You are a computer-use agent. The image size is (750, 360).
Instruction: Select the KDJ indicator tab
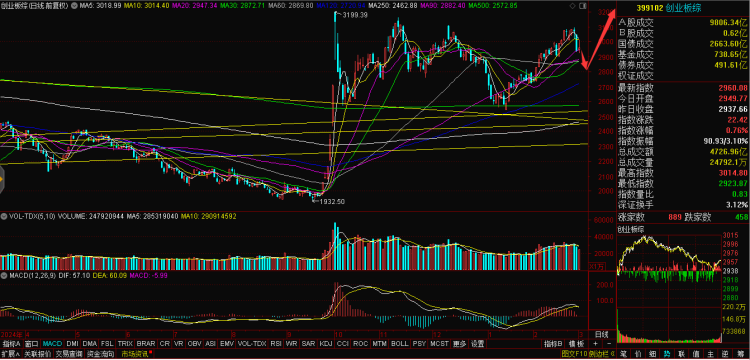point(326,344)
